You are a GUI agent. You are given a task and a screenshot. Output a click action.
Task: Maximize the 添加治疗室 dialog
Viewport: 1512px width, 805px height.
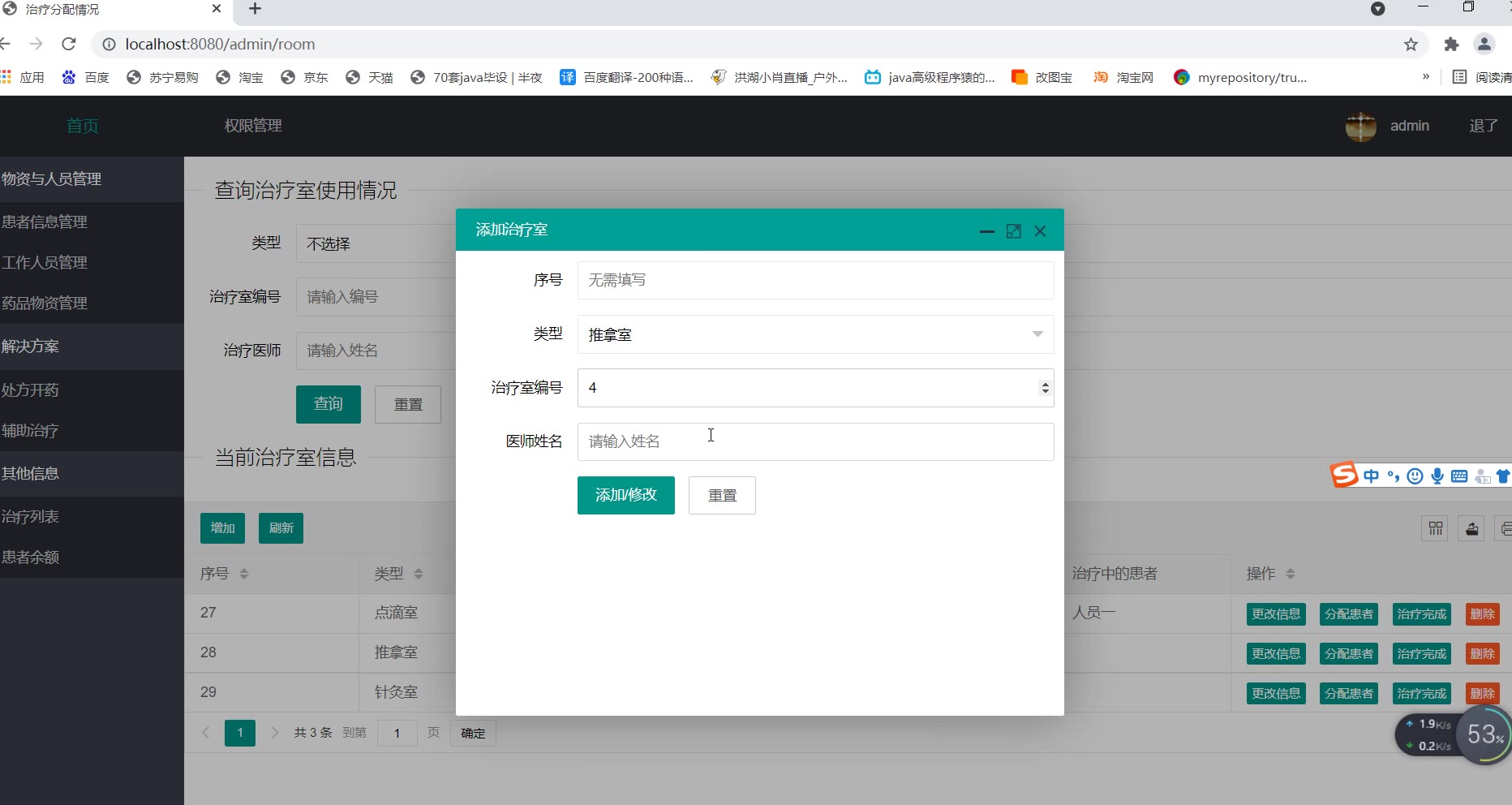click(1013, 231)
